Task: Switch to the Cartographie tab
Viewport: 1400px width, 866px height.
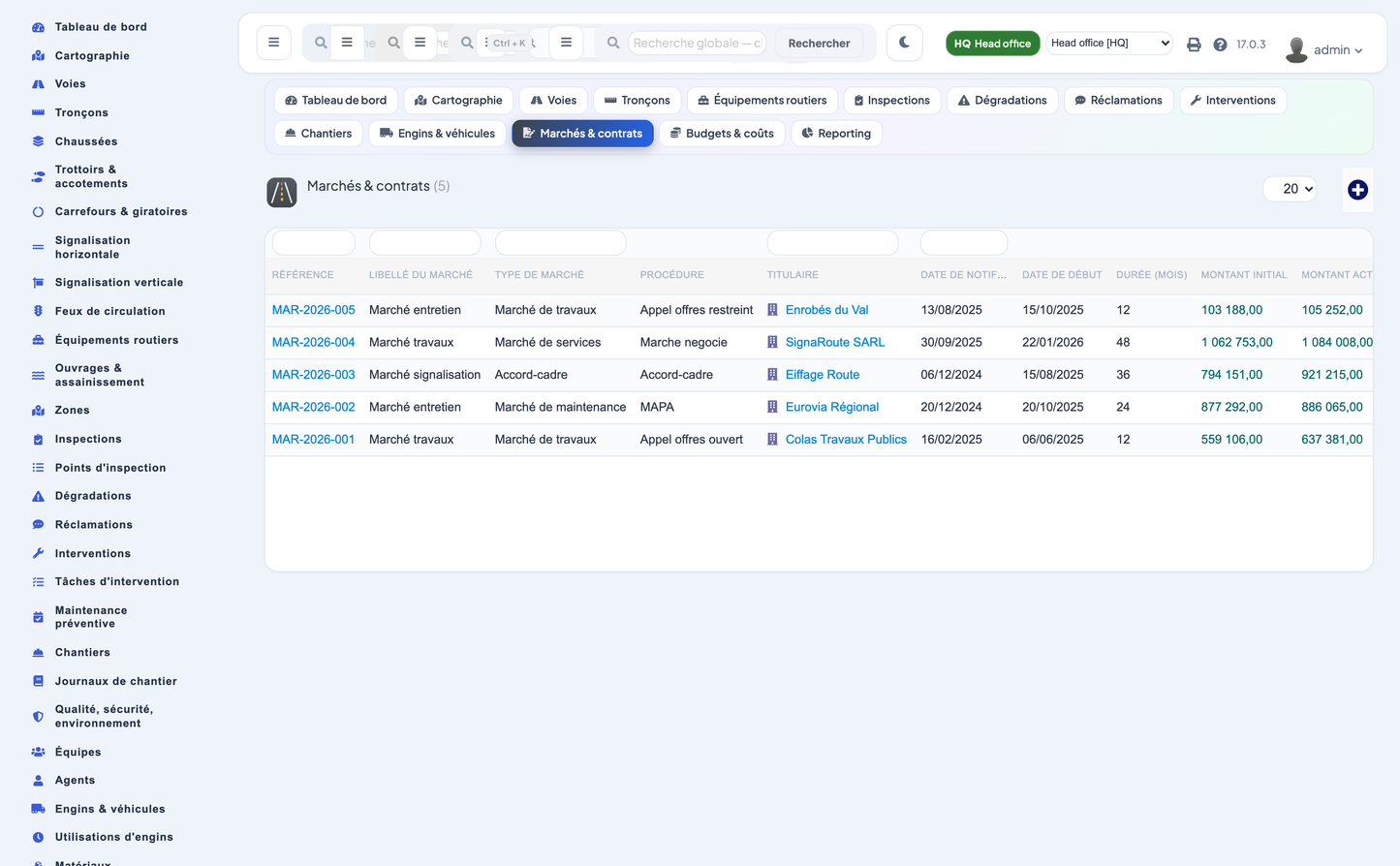Action: [x=458, y=101]
